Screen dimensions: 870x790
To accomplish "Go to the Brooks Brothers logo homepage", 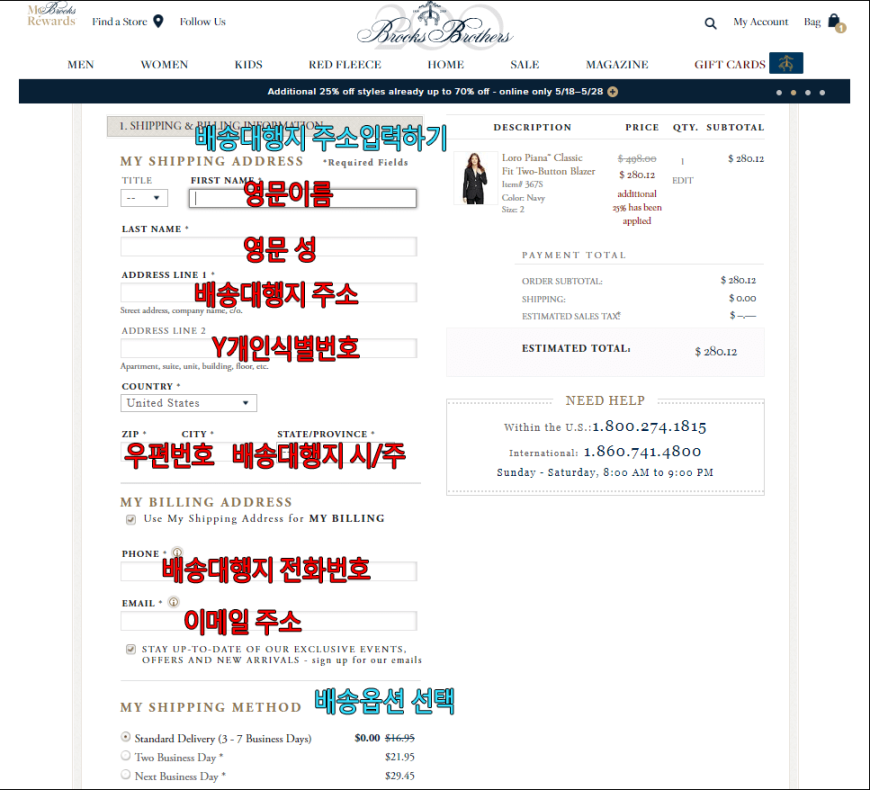I will coord(434,27).
